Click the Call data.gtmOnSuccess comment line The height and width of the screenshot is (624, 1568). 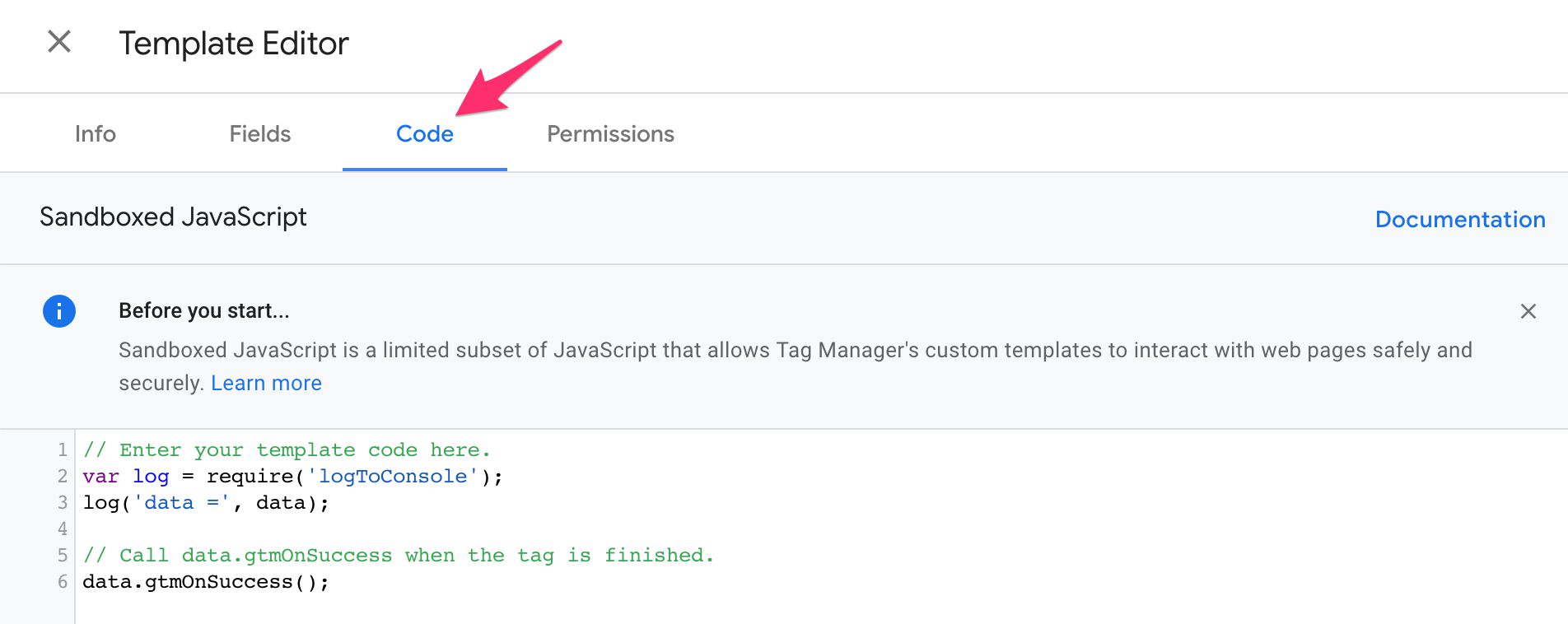click(399, 555)
